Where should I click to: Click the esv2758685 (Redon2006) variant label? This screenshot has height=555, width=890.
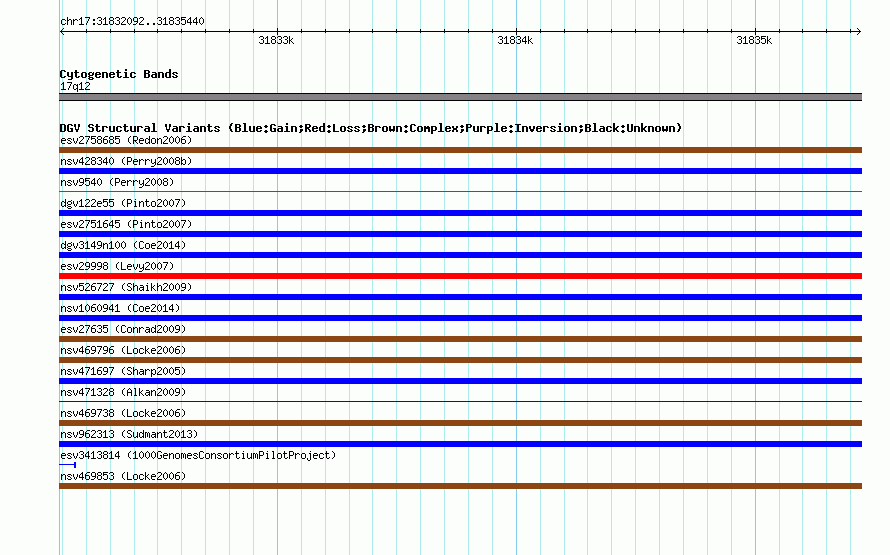pyautogui.click(x=126, y=140)
